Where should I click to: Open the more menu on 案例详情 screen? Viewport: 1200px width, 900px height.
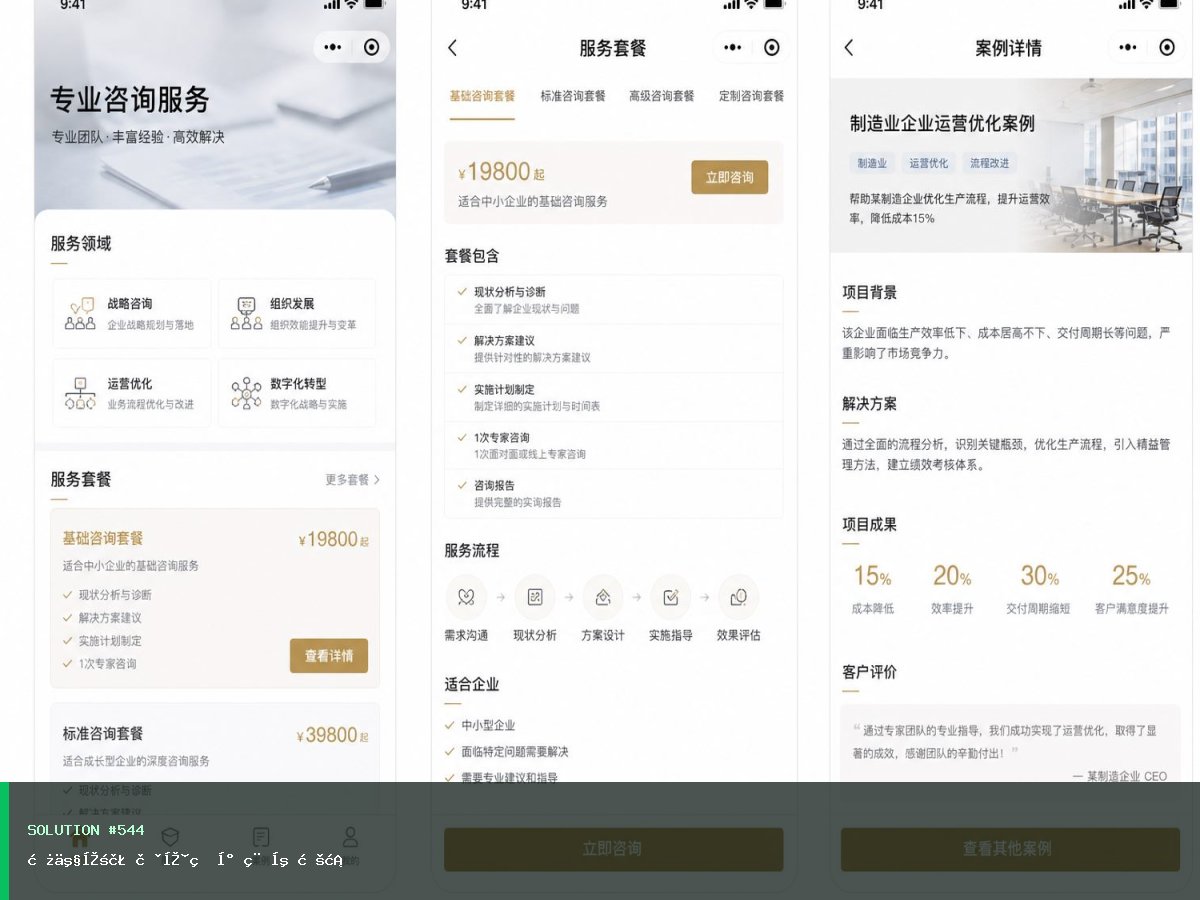(x=1128, y=47)
